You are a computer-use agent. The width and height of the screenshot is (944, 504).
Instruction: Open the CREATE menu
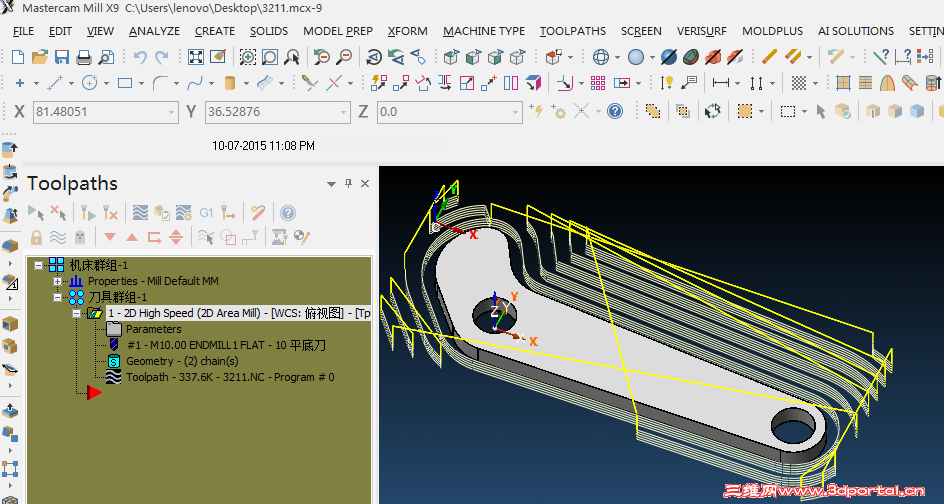(x=215, y=31)
